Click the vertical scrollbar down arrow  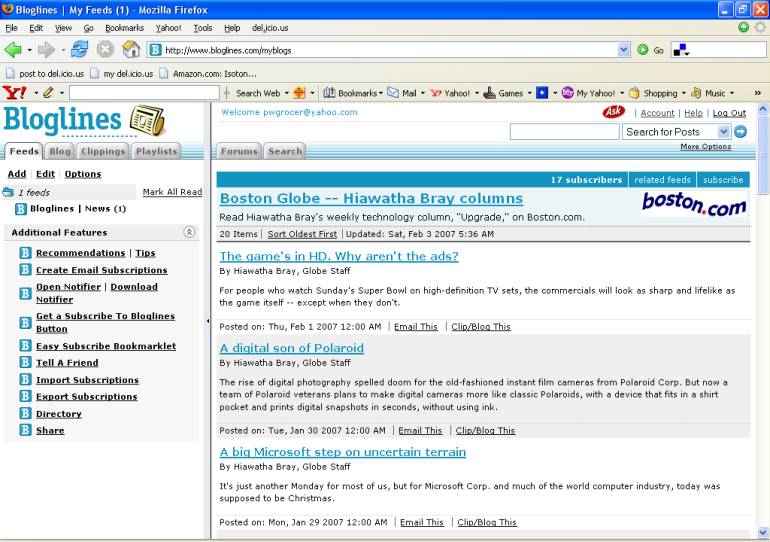(763, 532)
